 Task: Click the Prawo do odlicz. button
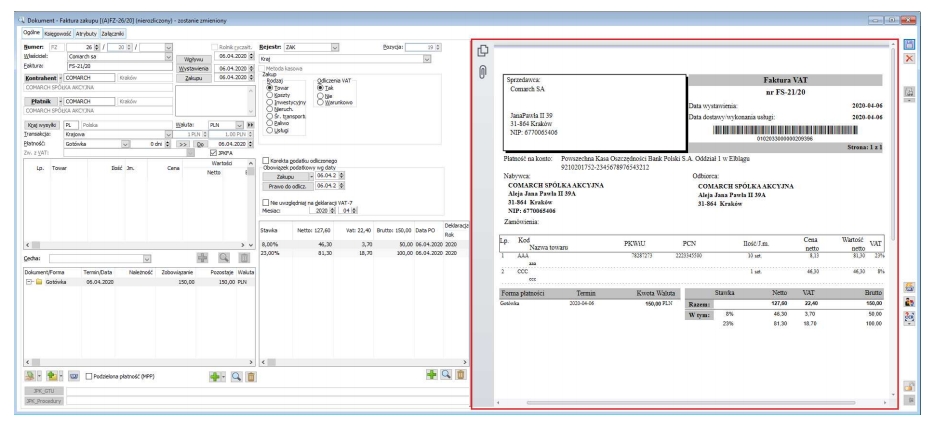(287, 186)
